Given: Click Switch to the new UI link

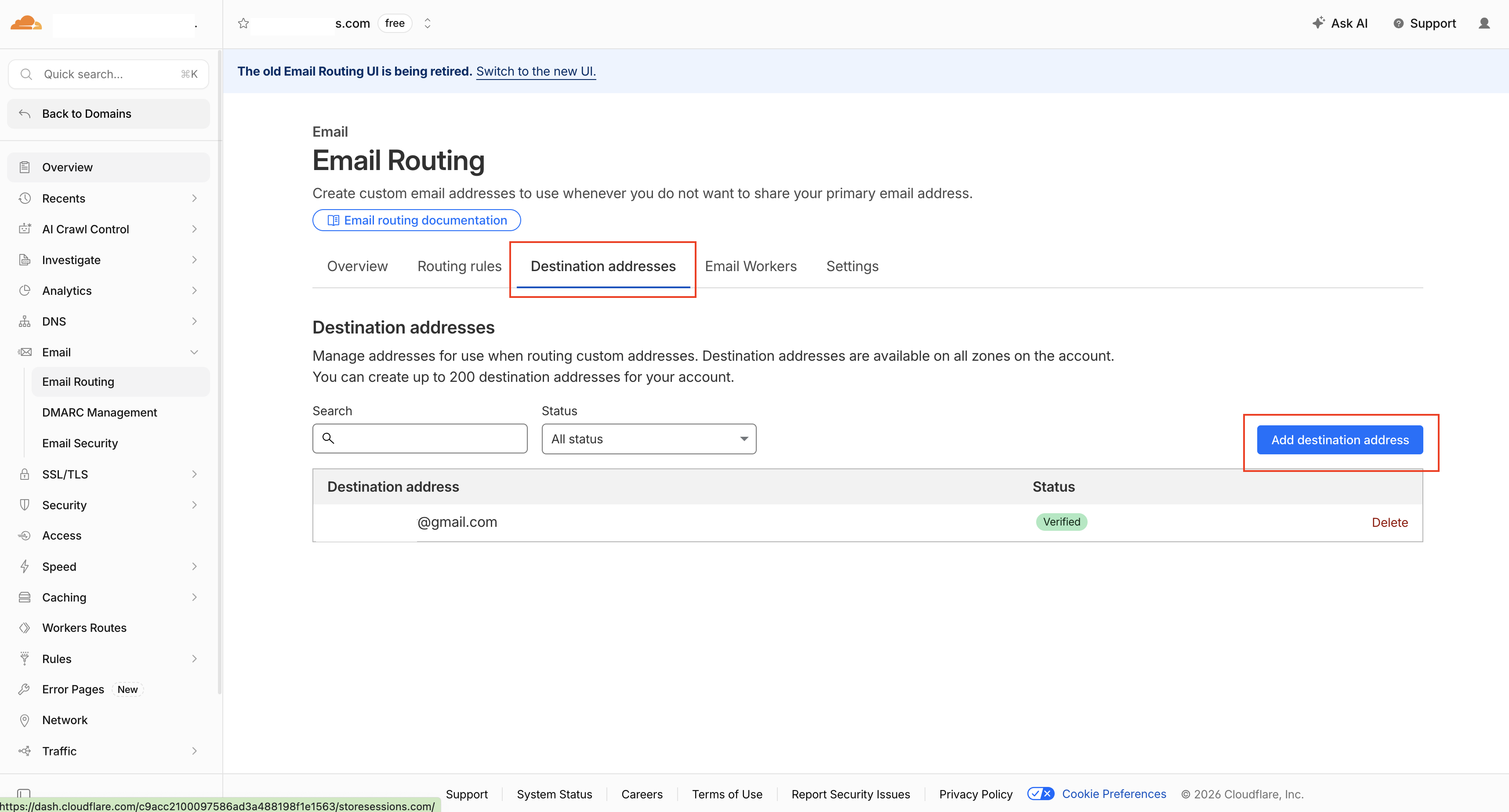Looking at the screenshot, I should pyautogui.click(x=535, y=72).
